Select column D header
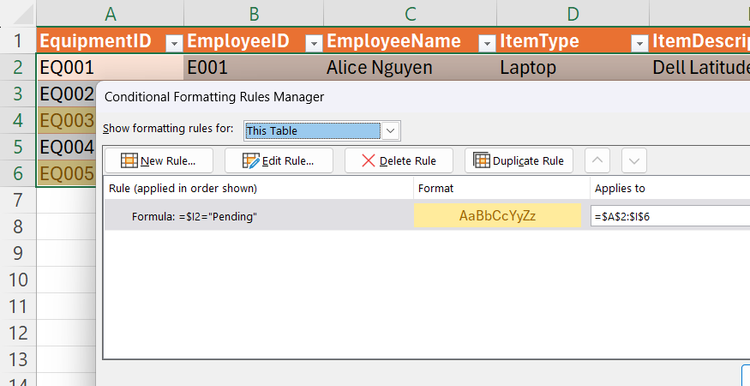The height and width of the screenshot is (386, 750). [x=573, y=14]
